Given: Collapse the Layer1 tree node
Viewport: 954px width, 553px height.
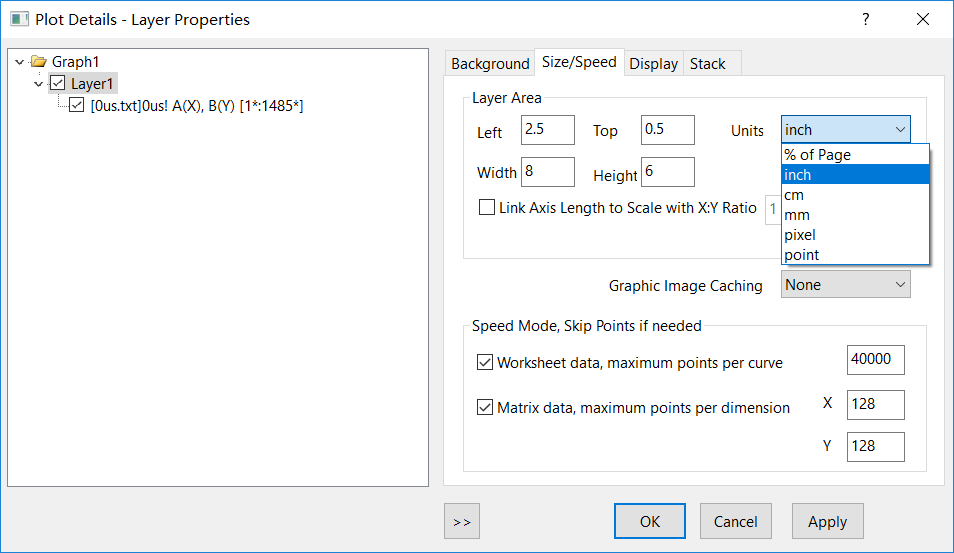Looking at the screenshot, I should click(38, 84).
